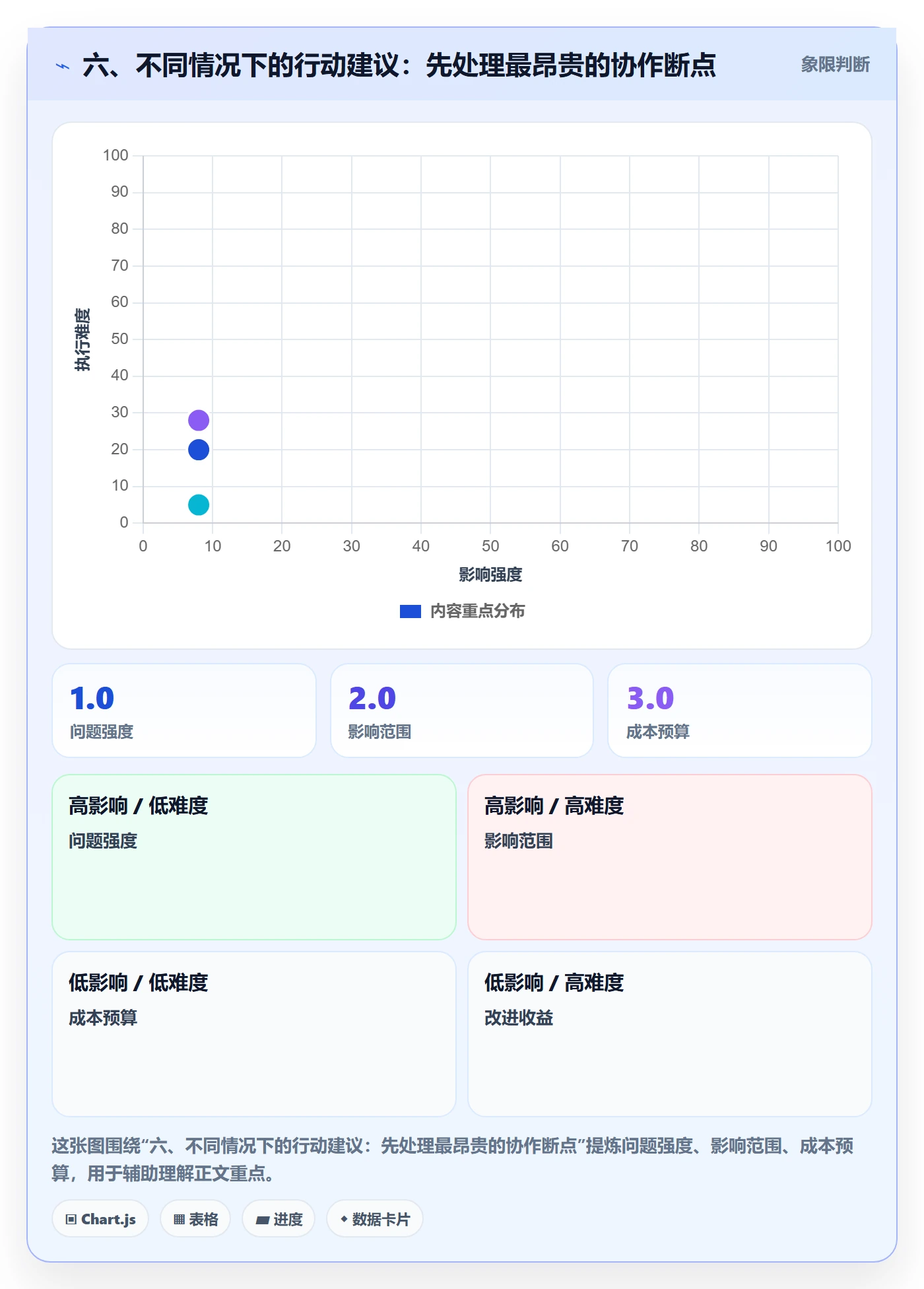Click the "1.0" value on the stat card

[92, 698]
